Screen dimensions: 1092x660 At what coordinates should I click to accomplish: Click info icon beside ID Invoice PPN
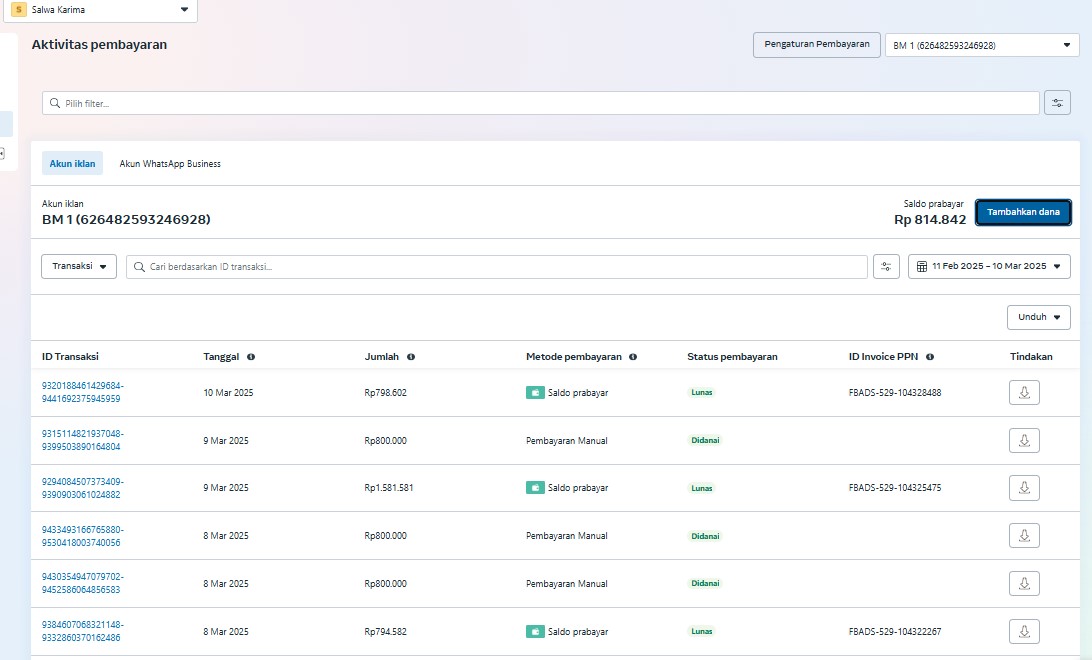[930, 357]
